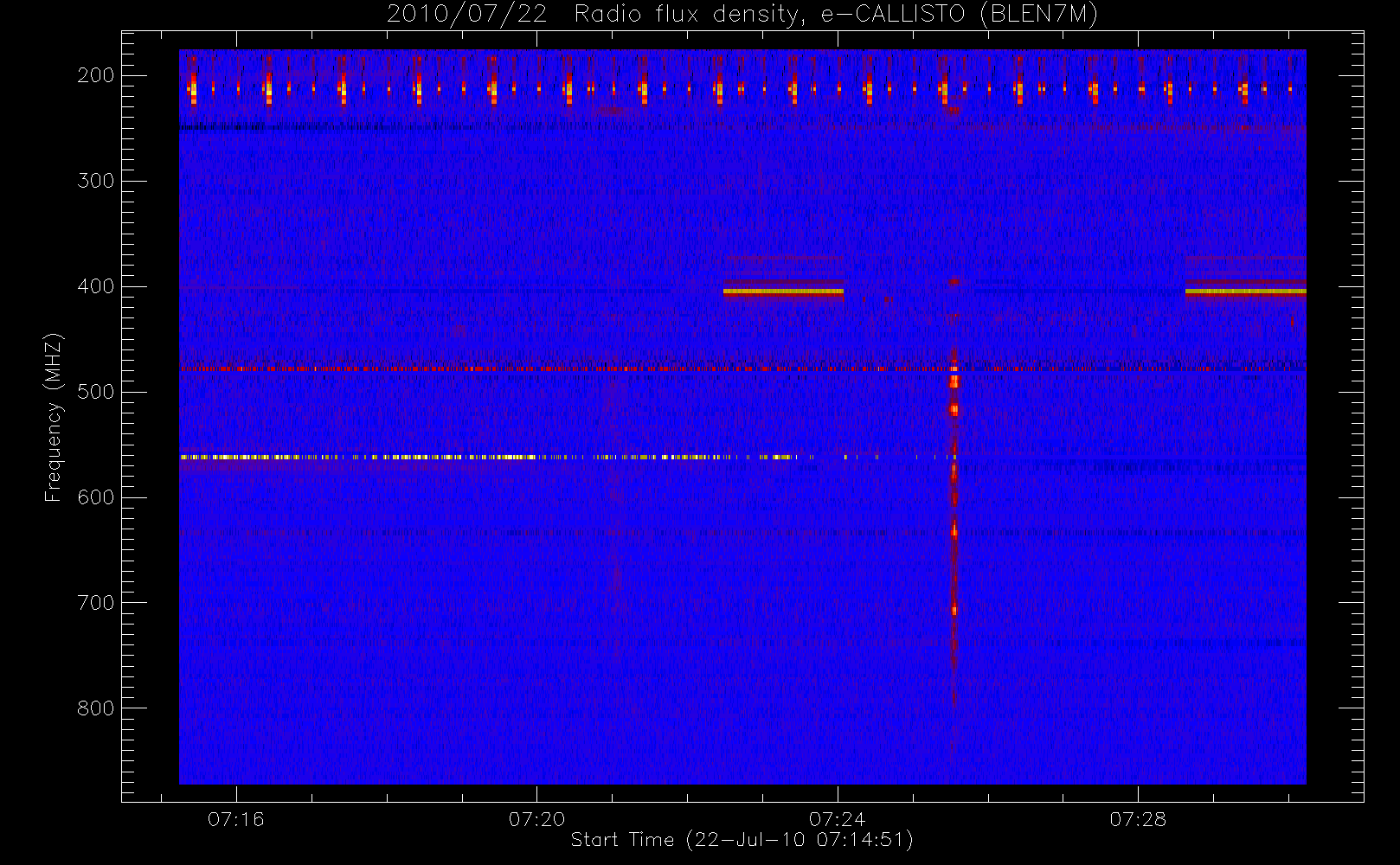Click the "Frequency (MHz)" y-axis label

point(54,417)
